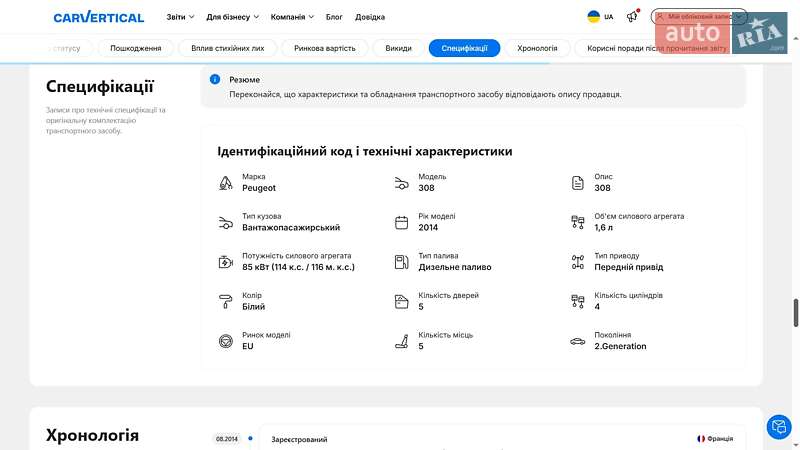Switch to the Вплив стихійних лих tab
Screen dimensions: 800x450
(228, 48)
